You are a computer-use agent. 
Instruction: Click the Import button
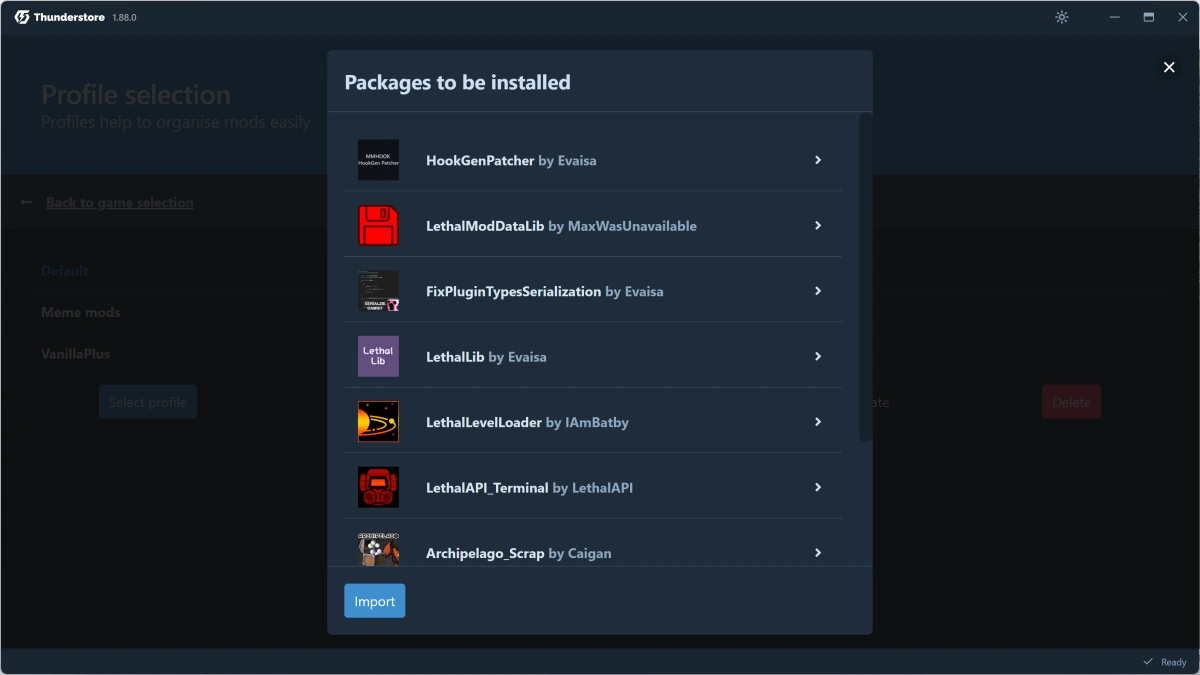click(x=375, y=601)
